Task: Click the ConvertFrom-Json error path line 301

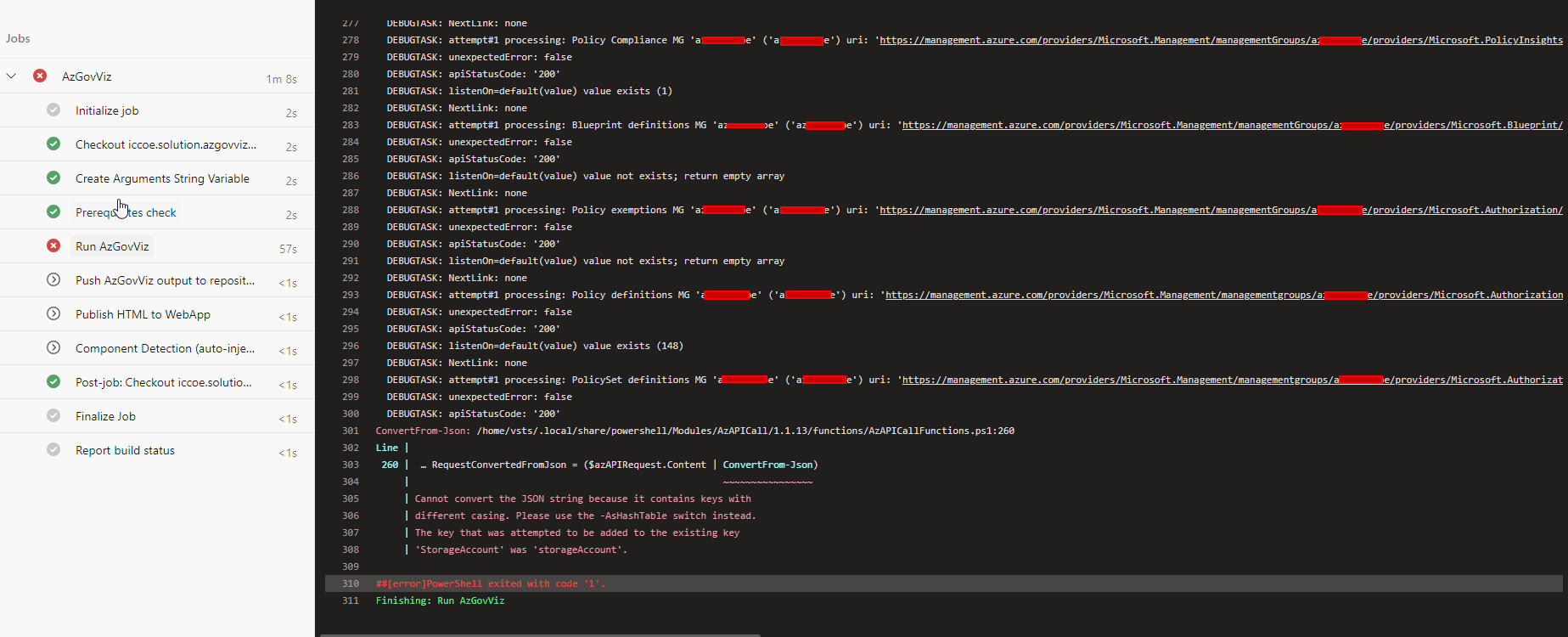Action: [x=694, y=431]
